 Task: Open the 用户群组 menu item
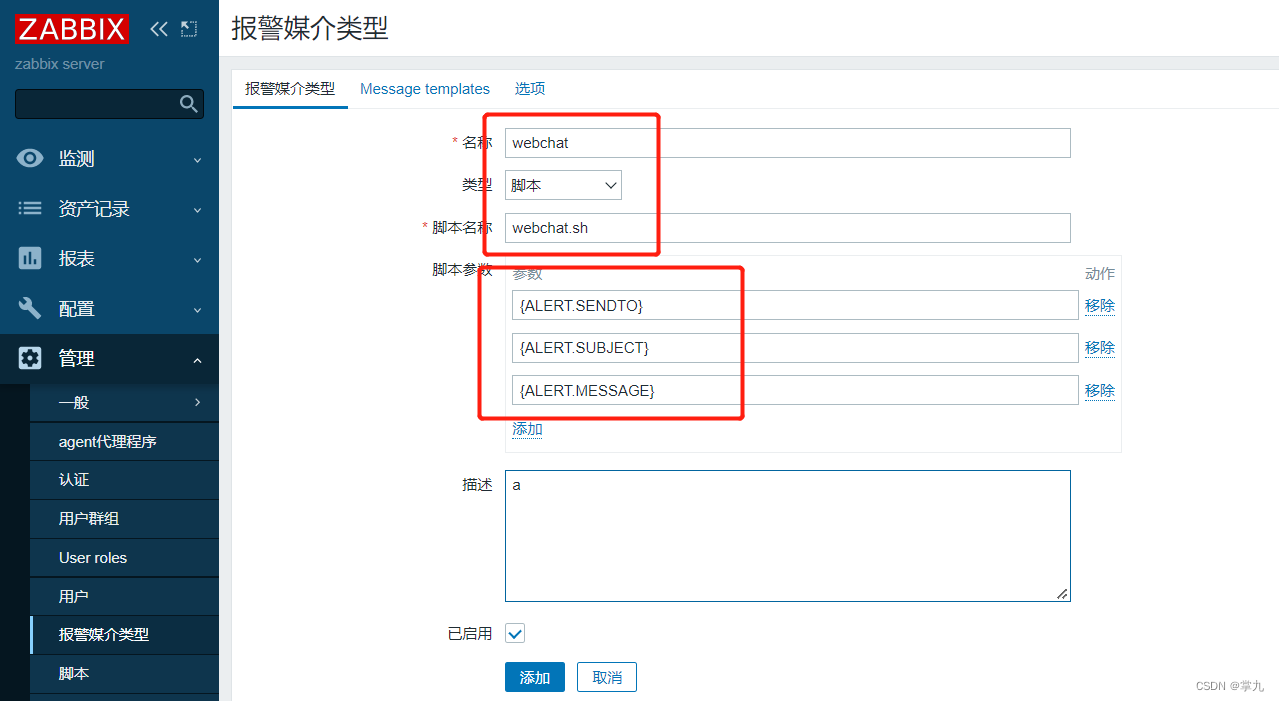(124, 519)
